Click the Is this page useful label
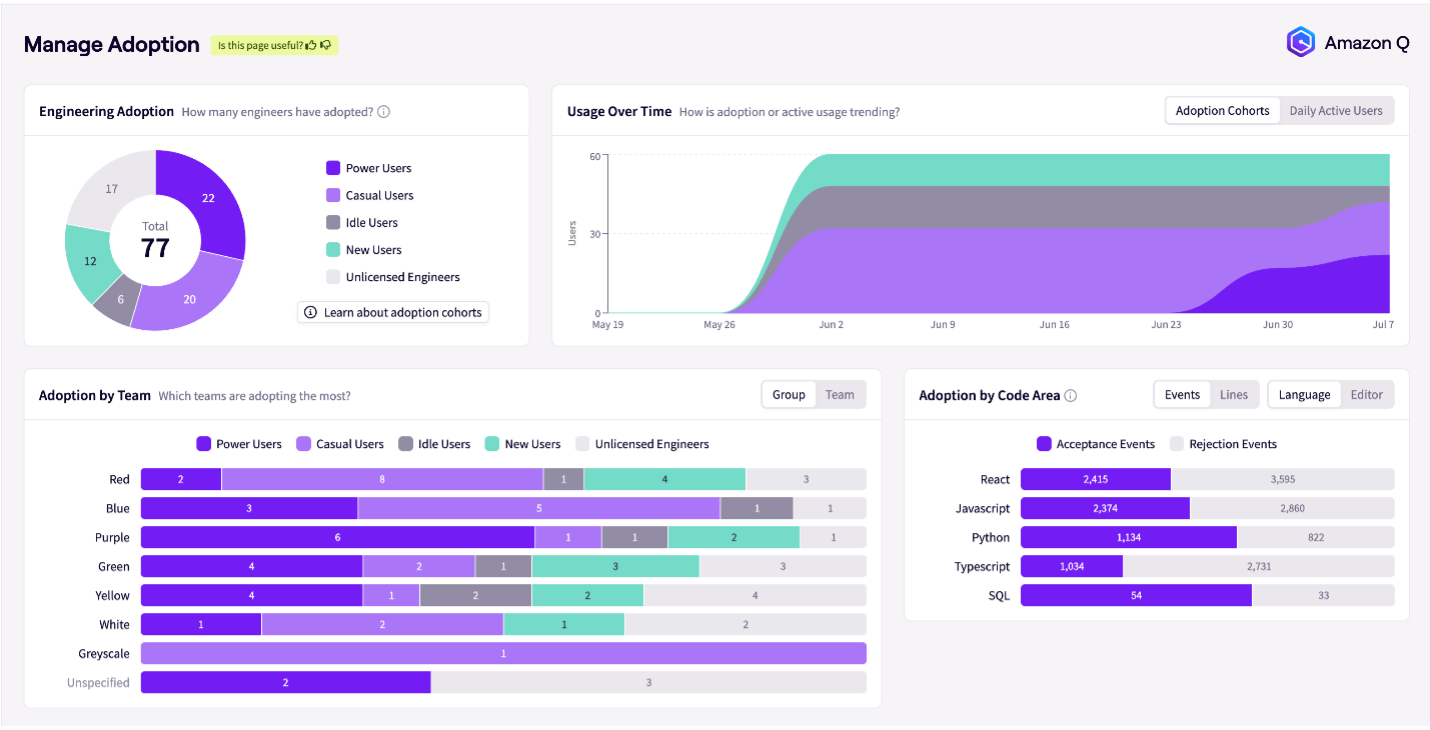1430x730 pixels. tap(258, 45)
